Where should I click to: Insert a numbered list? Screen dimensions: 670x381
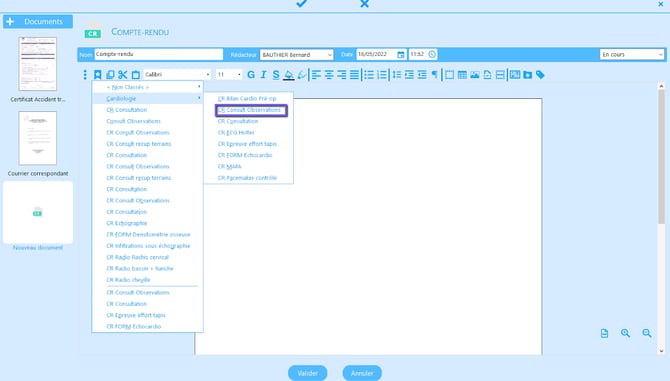point(382,75)
